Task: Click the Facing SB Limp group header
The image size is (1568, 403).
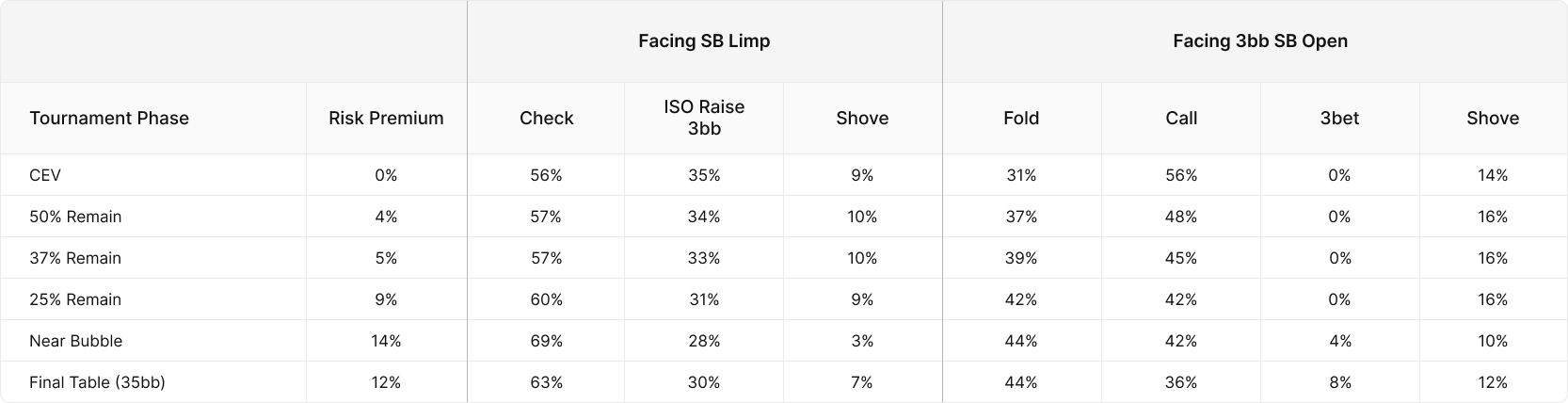Action: point(704,41)
